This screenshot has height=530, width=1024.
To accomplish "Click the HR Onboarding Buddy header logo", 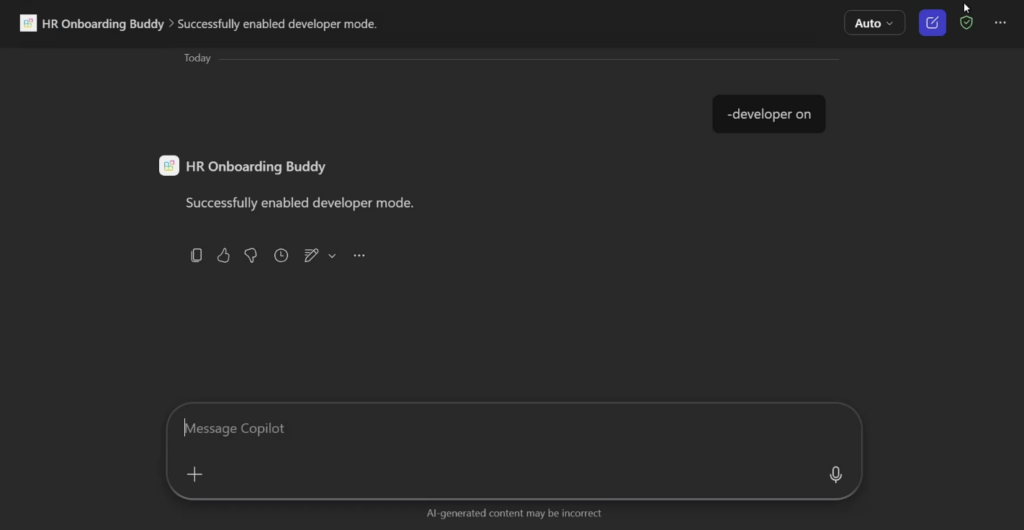I will tap(28, 24).
